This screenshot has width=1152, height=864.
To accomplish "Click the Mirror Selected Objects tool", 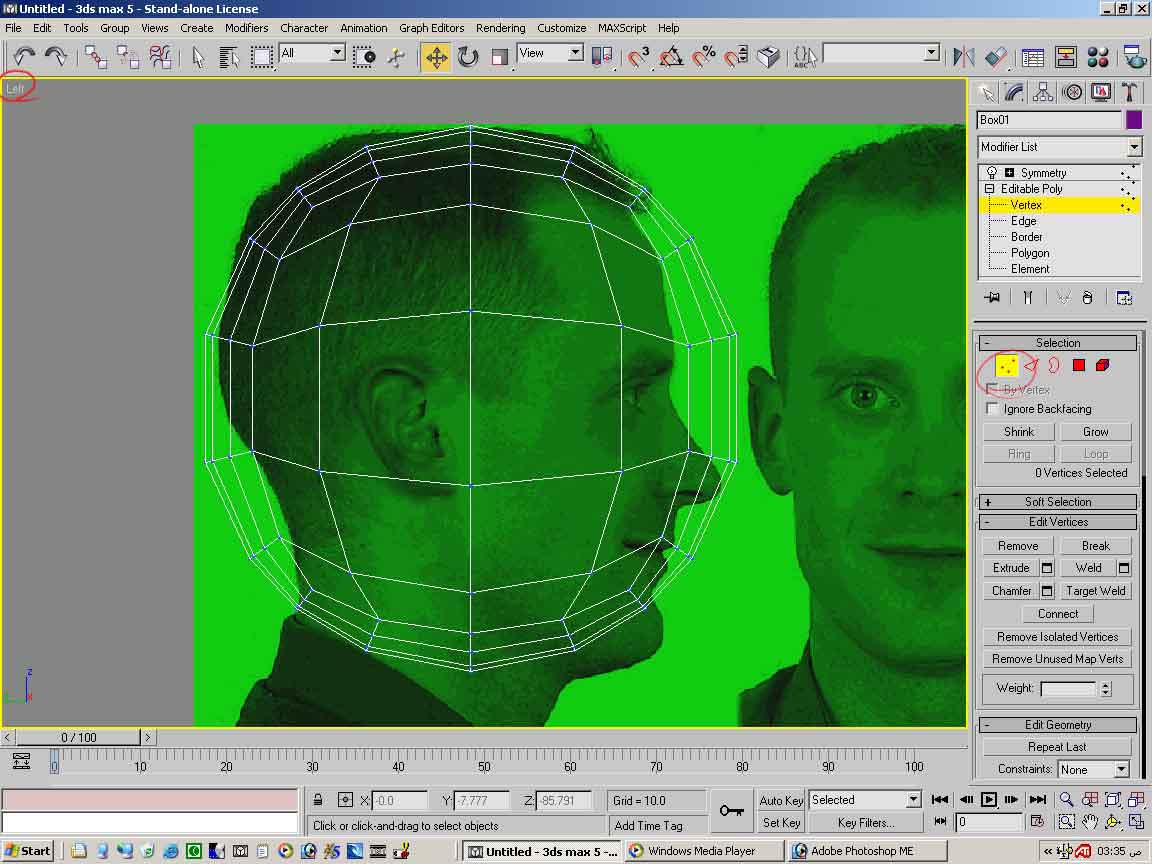I will (x=963, y=57).
